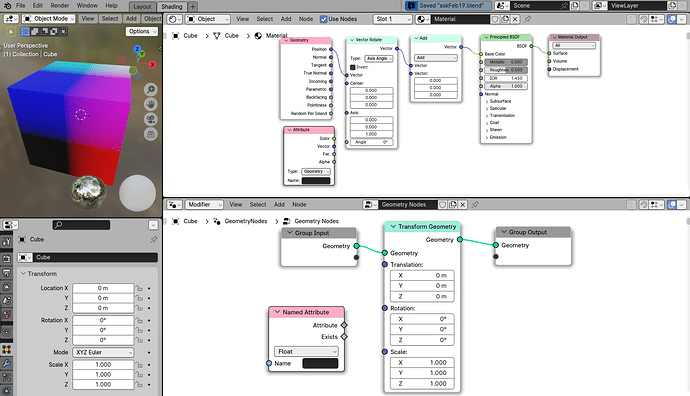690x396 pixels.
Task: Click the Blender logo menu icon
Action: (7, 6)
